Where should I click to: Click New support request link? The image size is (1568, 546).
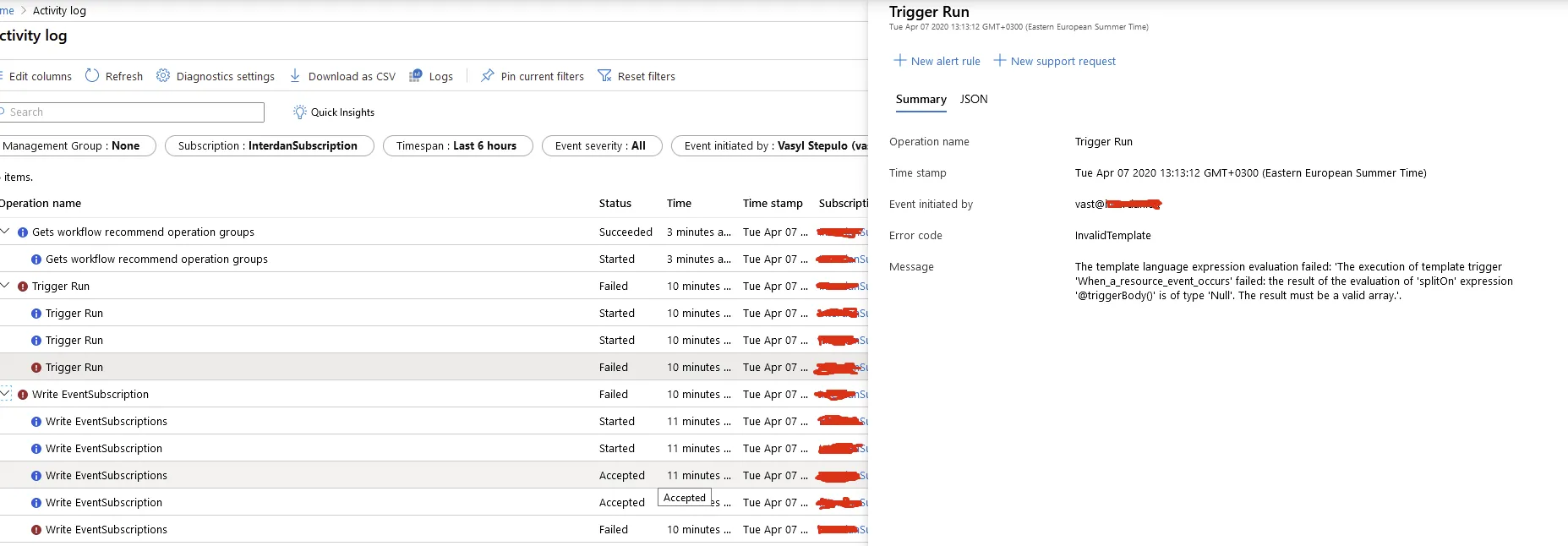pyautogui.click(x=1063, y=61)
